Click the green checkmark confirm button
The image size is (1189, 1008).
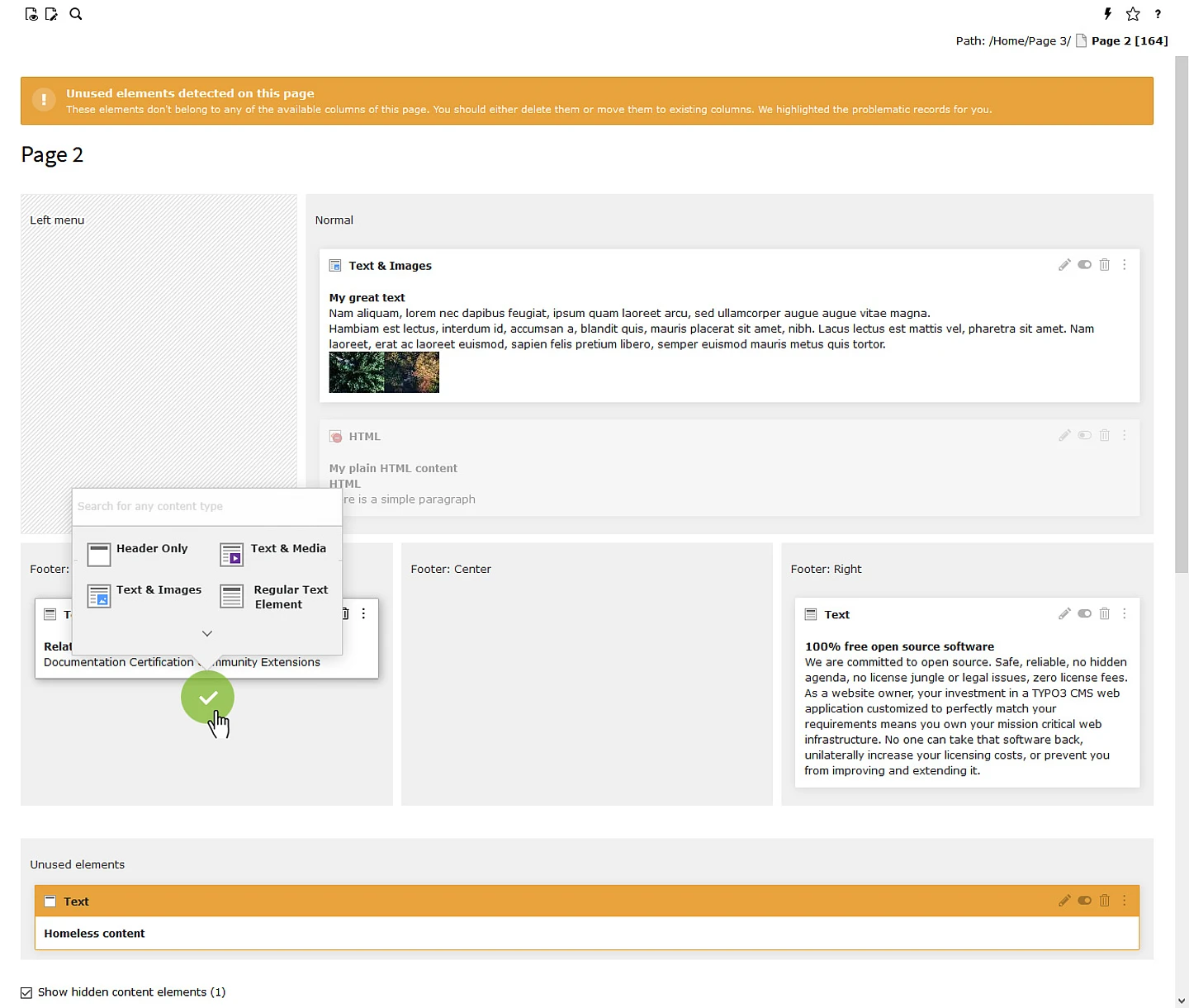pos(207,698)
